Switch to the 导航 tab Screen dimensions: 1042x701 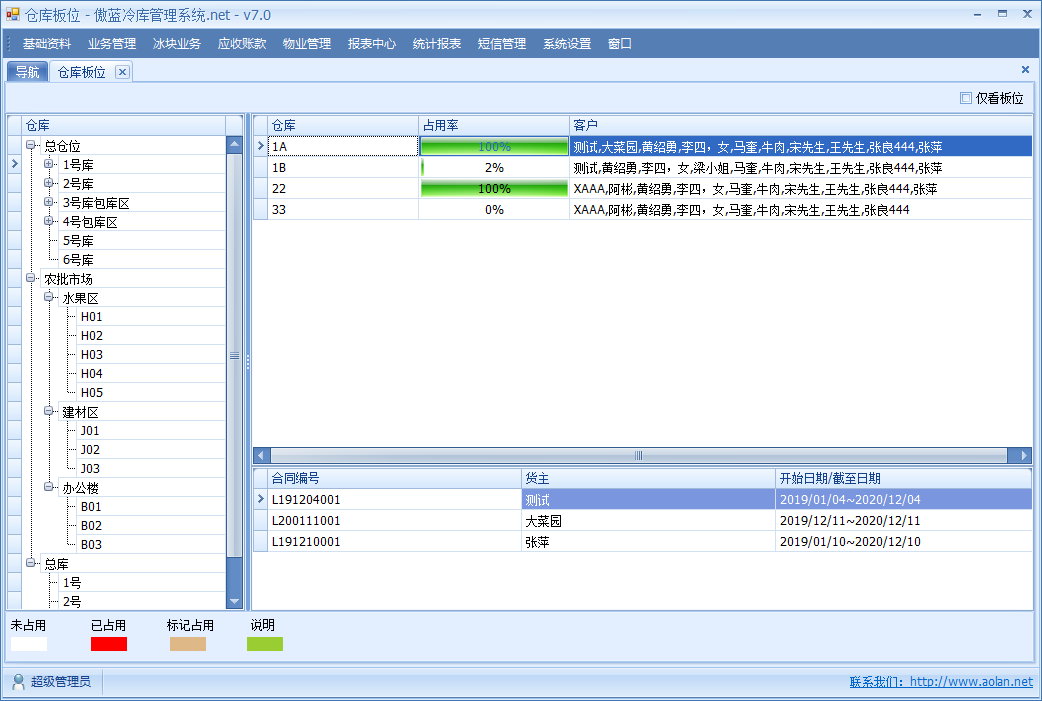(27, 72)
